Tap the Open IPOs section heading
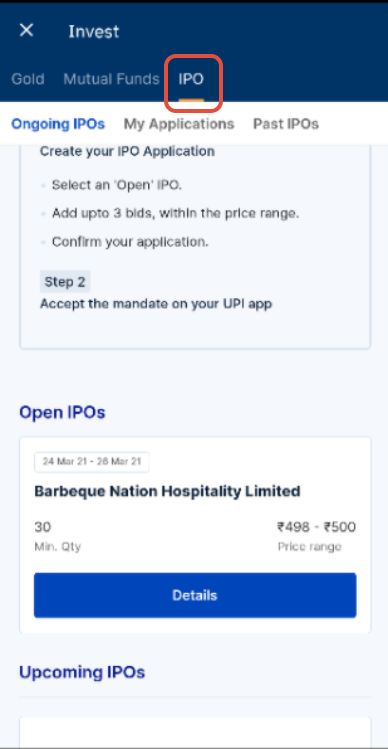 [62, 412]
